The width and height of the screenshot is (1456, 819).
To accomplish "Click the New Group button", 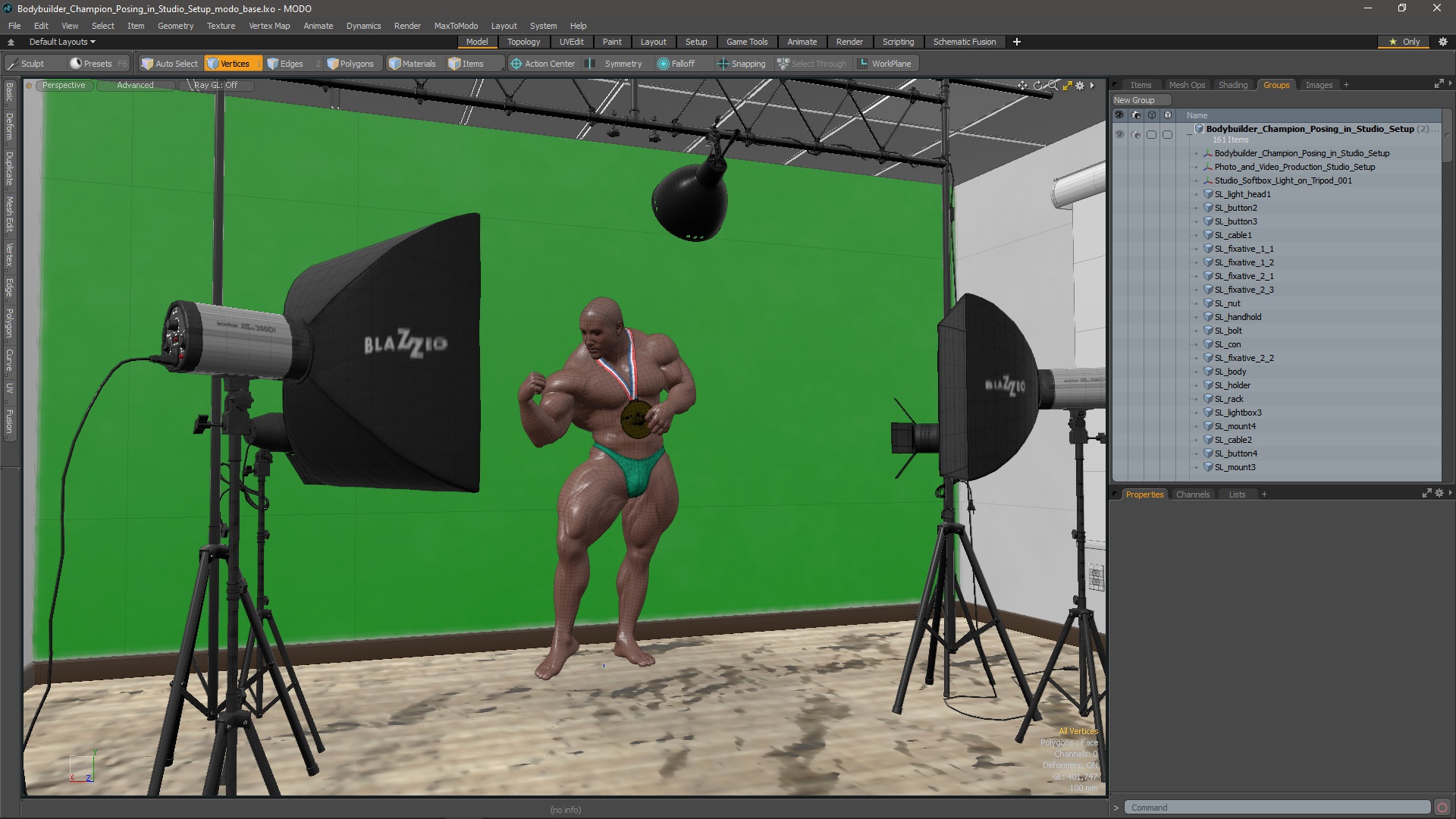I will (x=1141, y=100).
